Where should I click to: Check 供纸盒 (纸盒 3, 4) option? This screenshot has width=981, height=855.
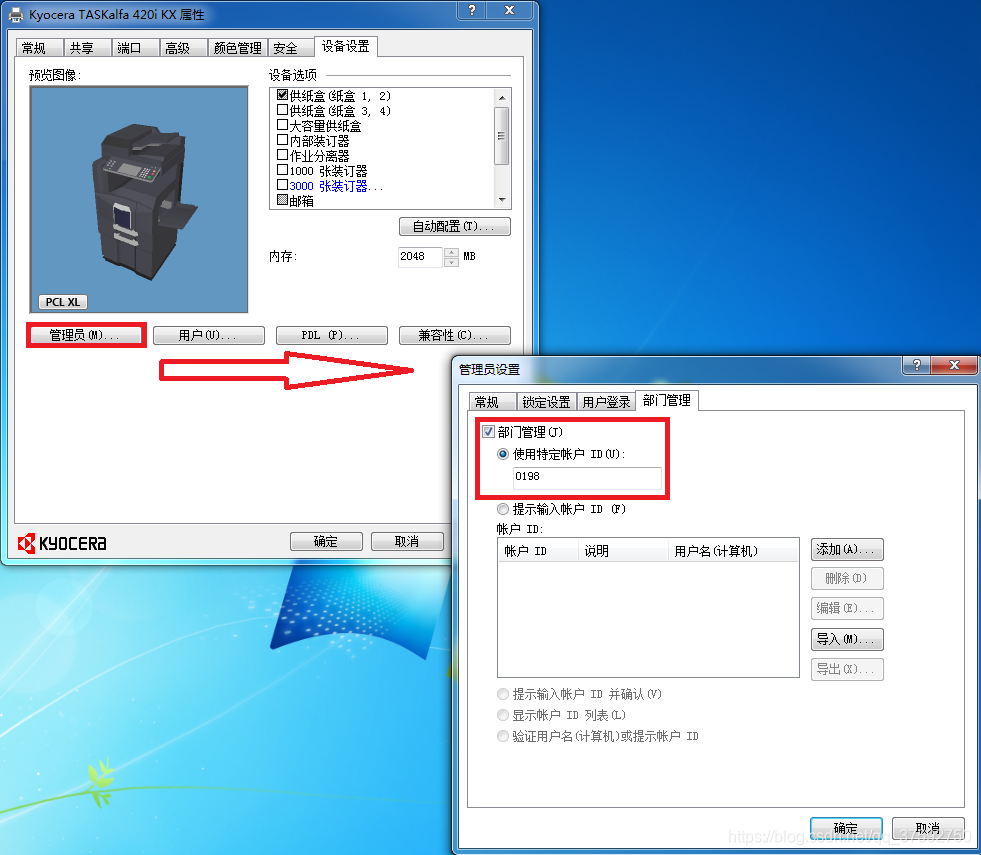(282, 110)
